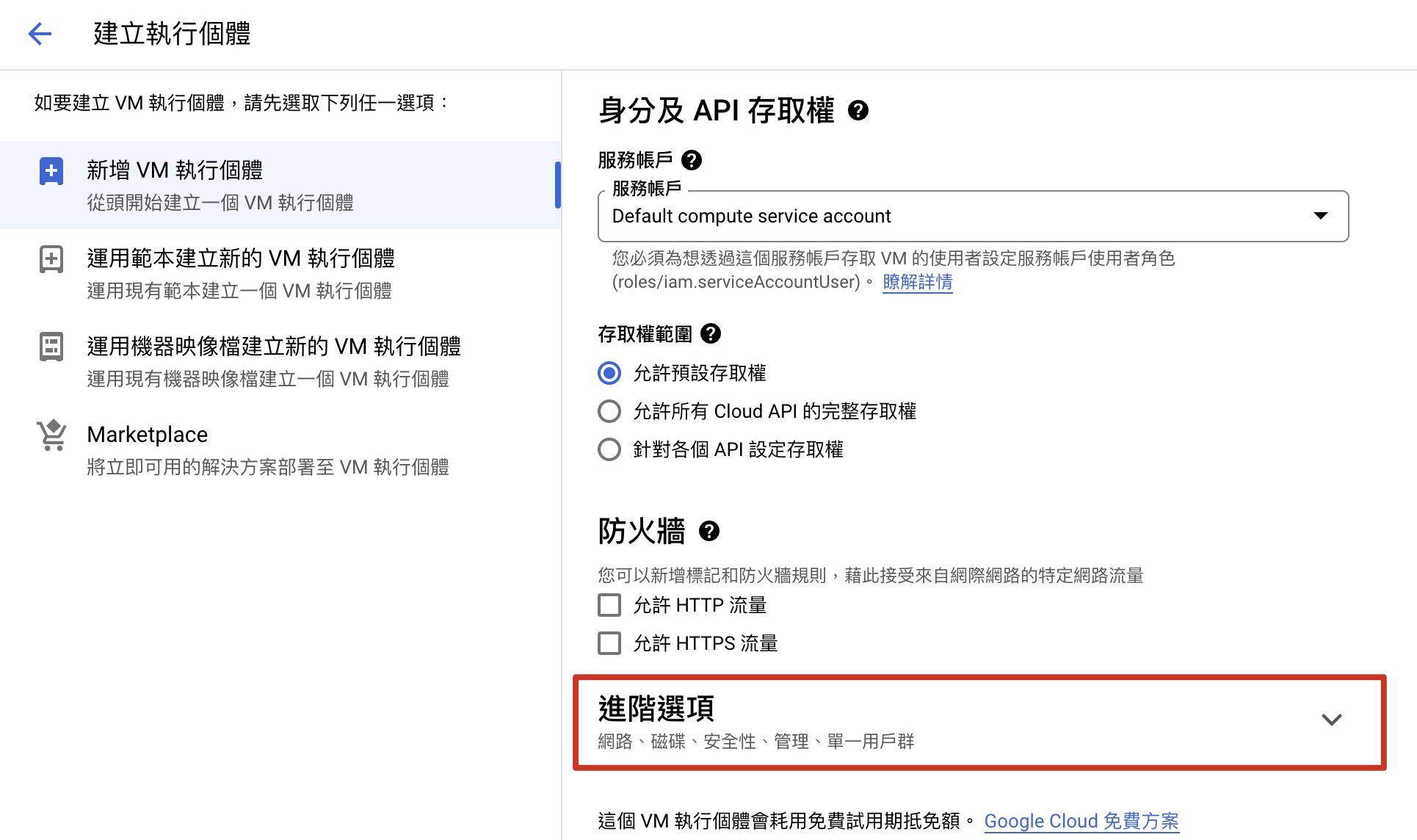This screenshot has height=840, width=1417.
Task: Click the 運用範本建立 template icon
Action: tap(51, 258)
